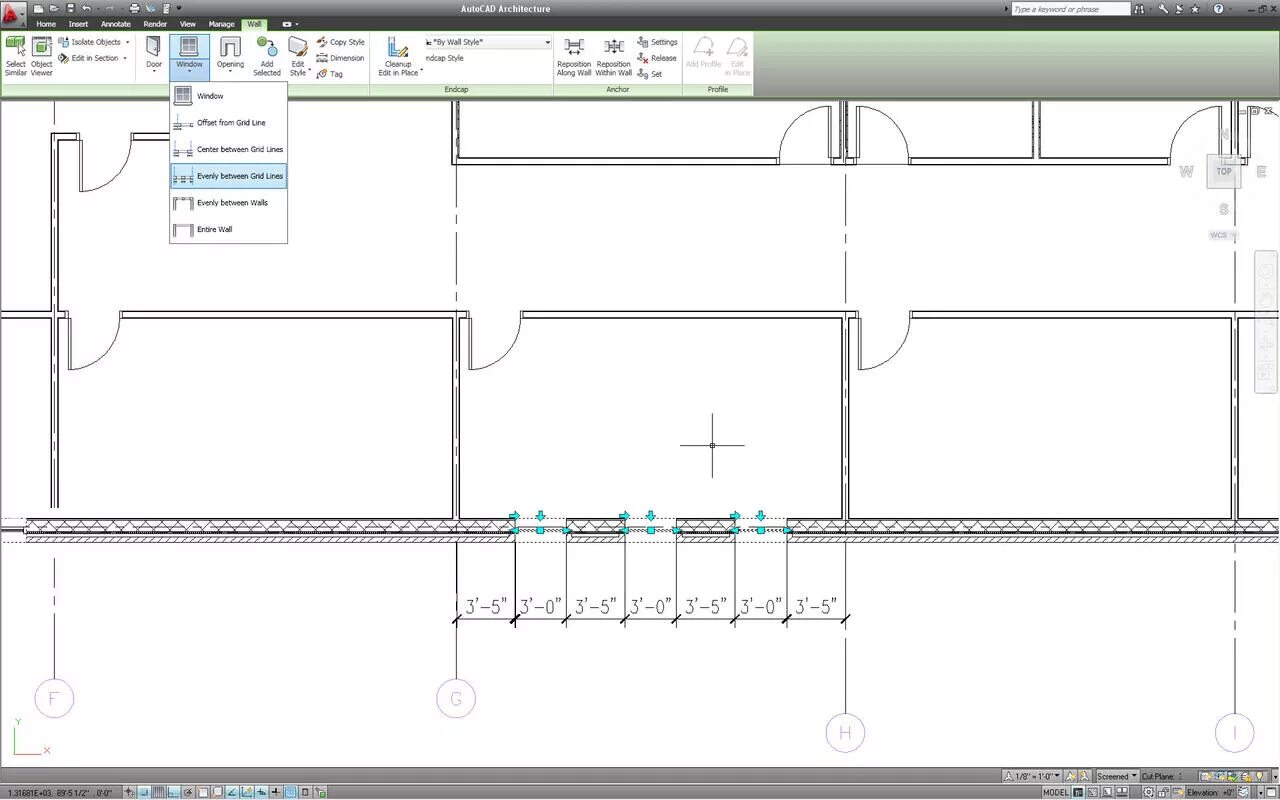The width and height of the screenshot is (1280, 800).
Task: Choose Evenly between Walls menu item
Action: (229, 203)
